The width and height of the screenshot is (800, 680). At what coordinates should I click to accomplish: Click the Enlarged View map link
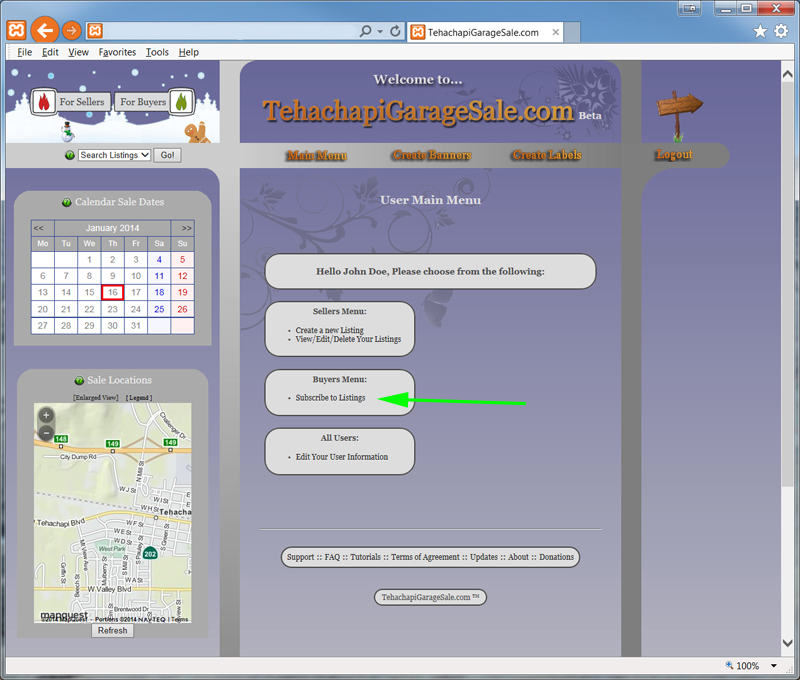[x=95, y=397]
